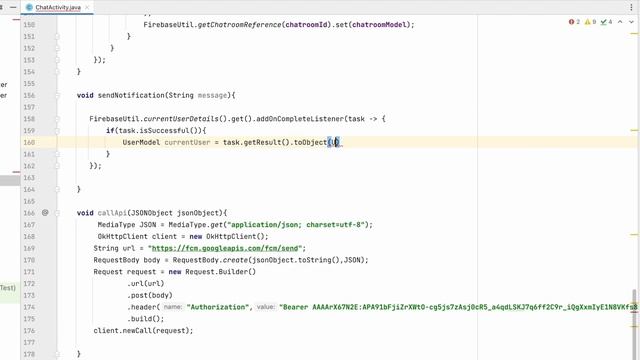640x360 pixels.
Task: Click getChatroomReference on line 150
Action: point(239,24)
